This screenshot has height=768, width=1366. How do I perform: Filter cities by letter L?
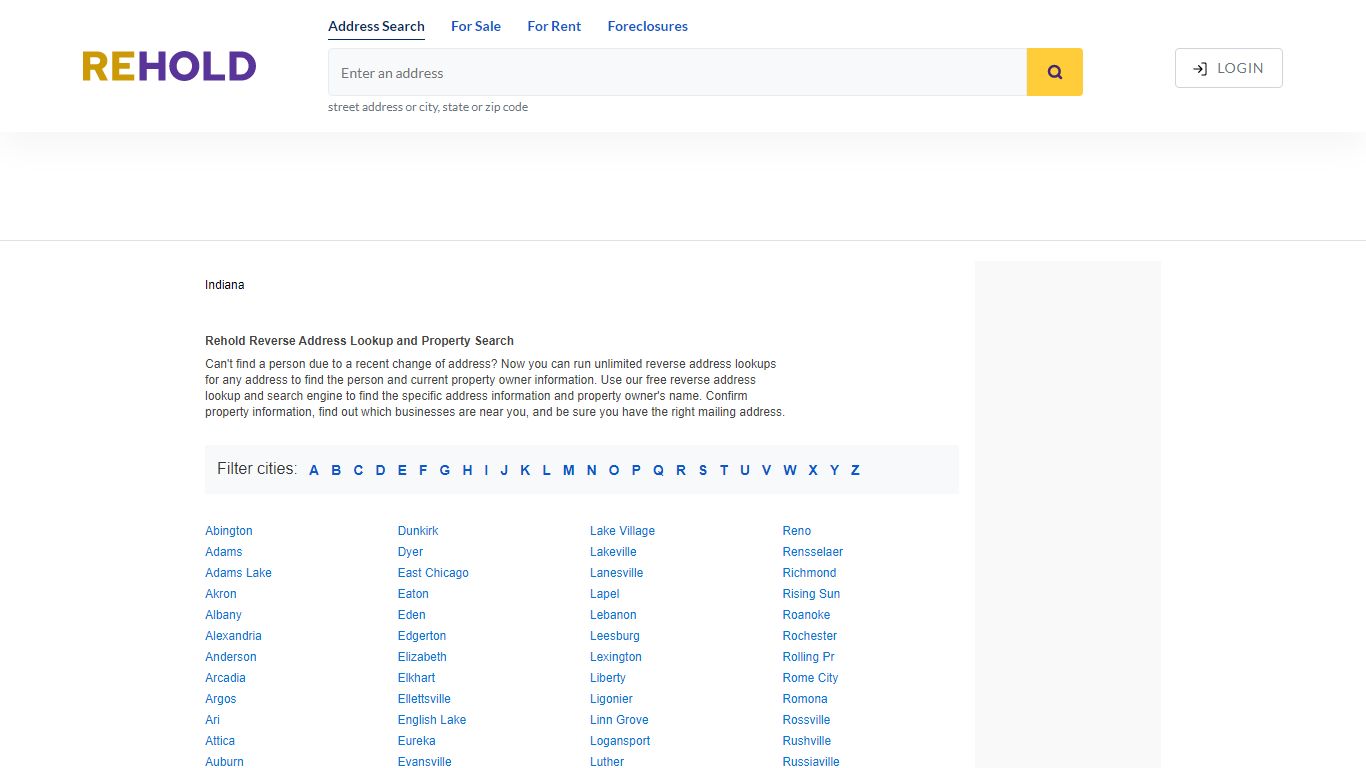tap(546, 470)
